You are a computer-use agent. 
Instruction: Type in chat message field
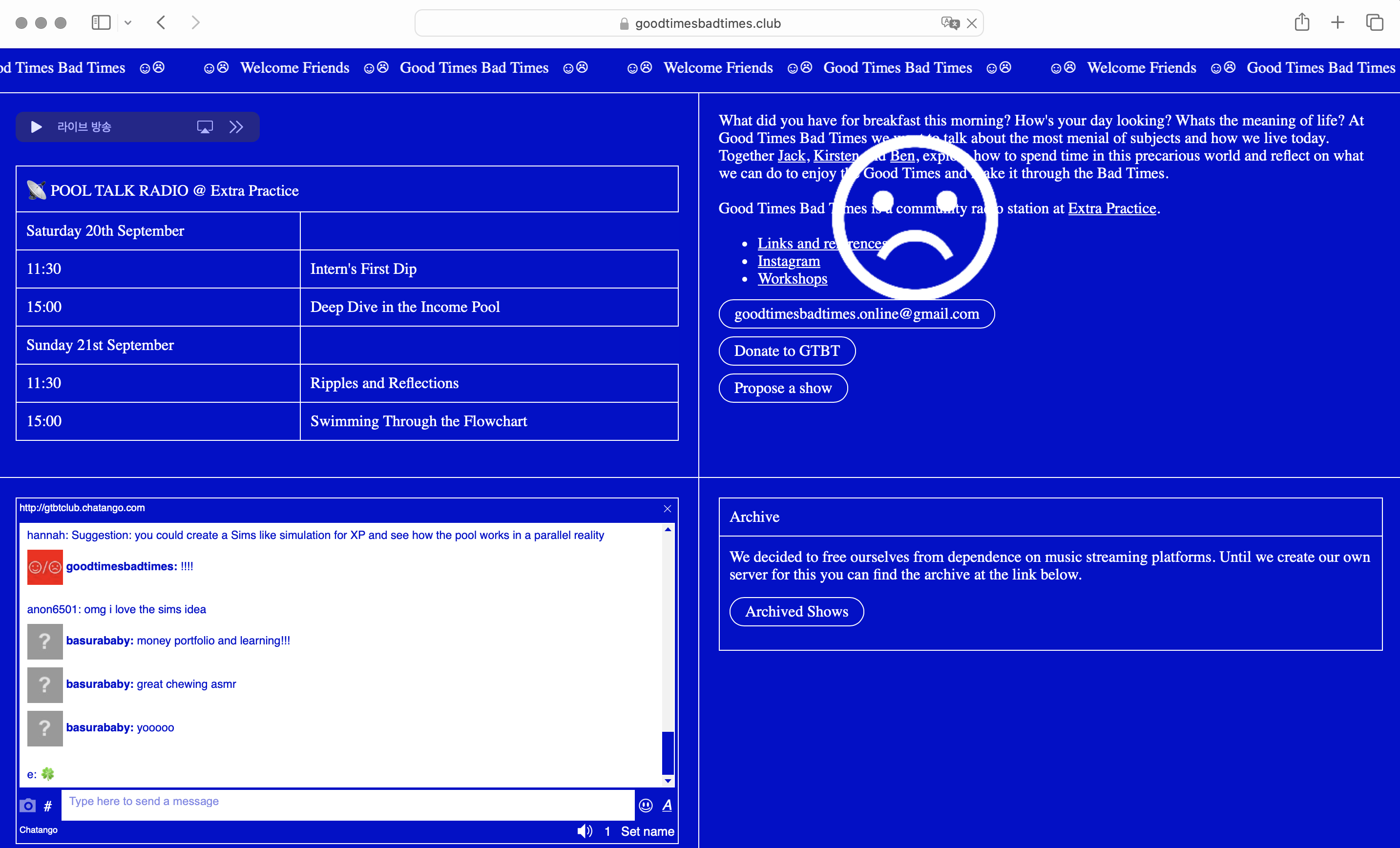(347, 804)
